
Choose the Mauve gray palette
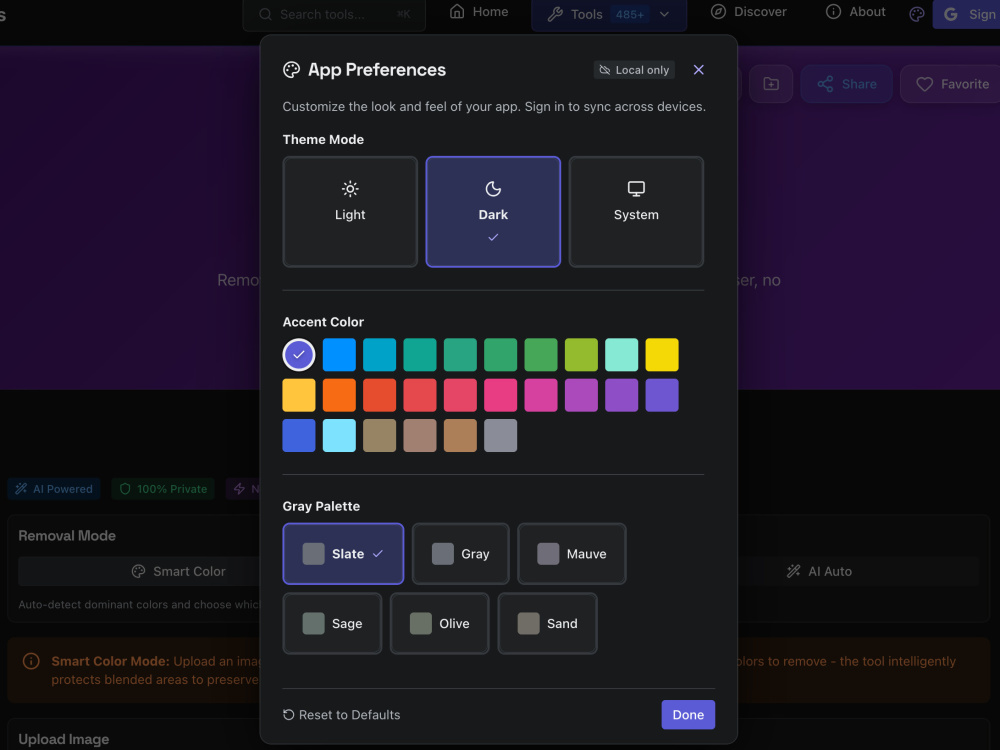571,554
